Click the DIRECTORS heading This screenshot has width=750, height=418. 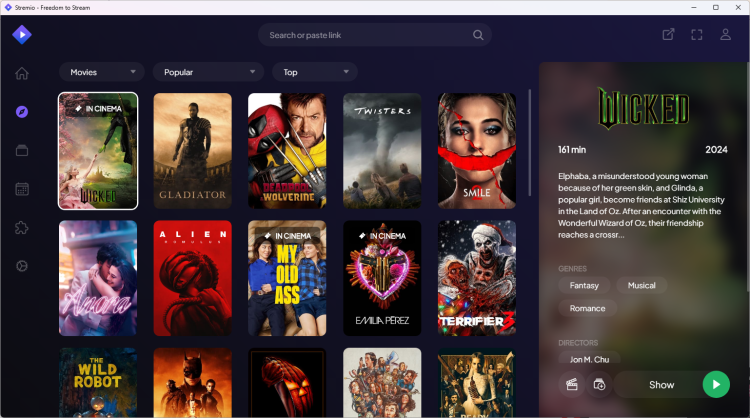[578, 343]
